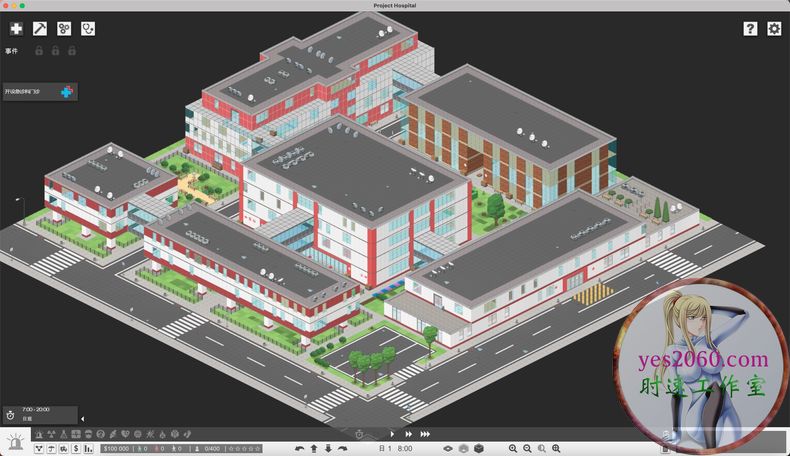Toggle the first event lock icon
The height and width of the screenshot is (456, 790).
click(x=39, y=50)
